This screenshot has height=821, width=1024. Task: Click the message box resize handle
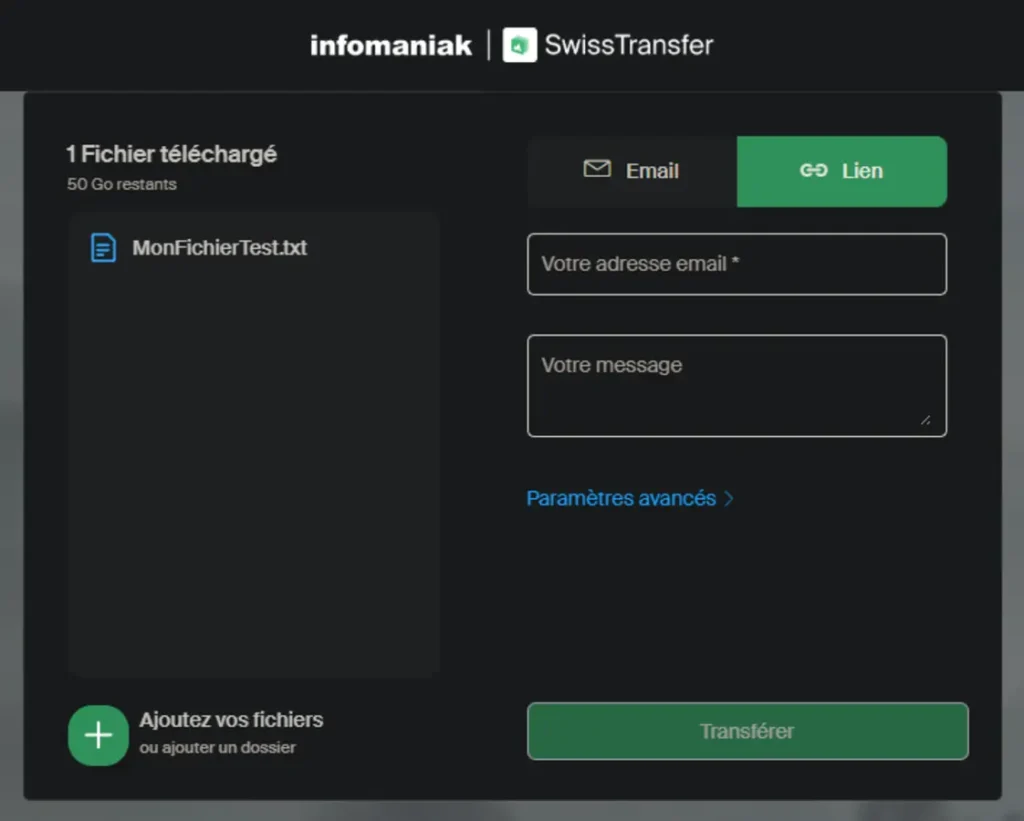926,420
